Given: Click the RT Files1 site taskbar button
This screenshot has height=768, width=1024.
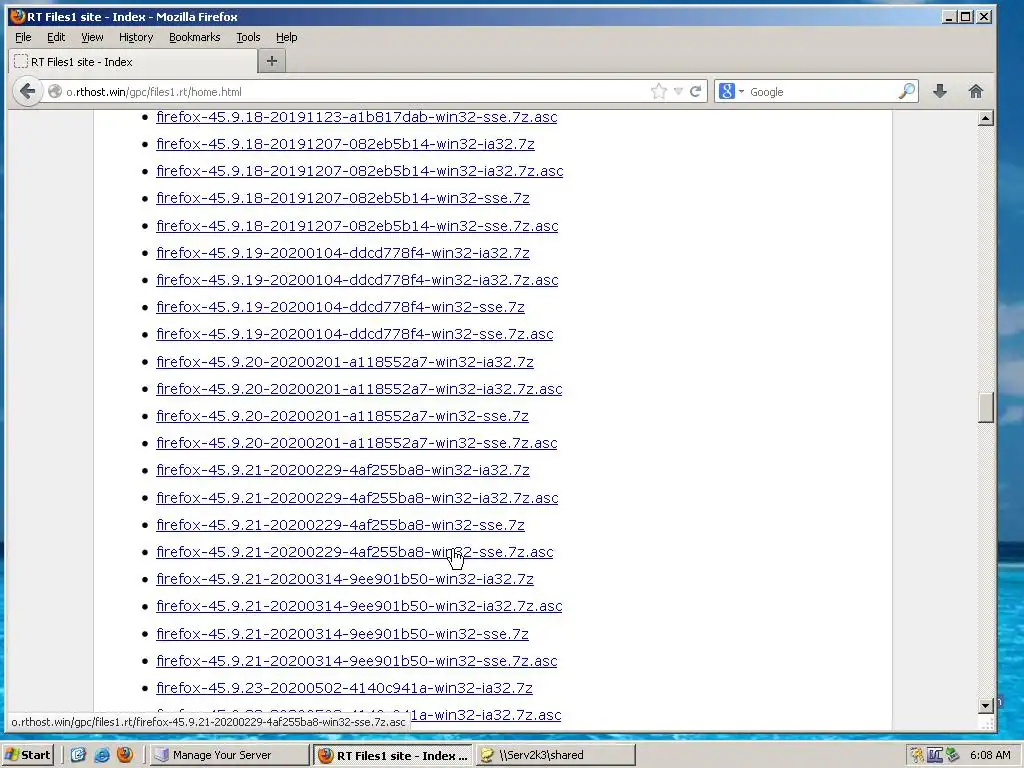Looking at the screenshot, I should 393,755.
